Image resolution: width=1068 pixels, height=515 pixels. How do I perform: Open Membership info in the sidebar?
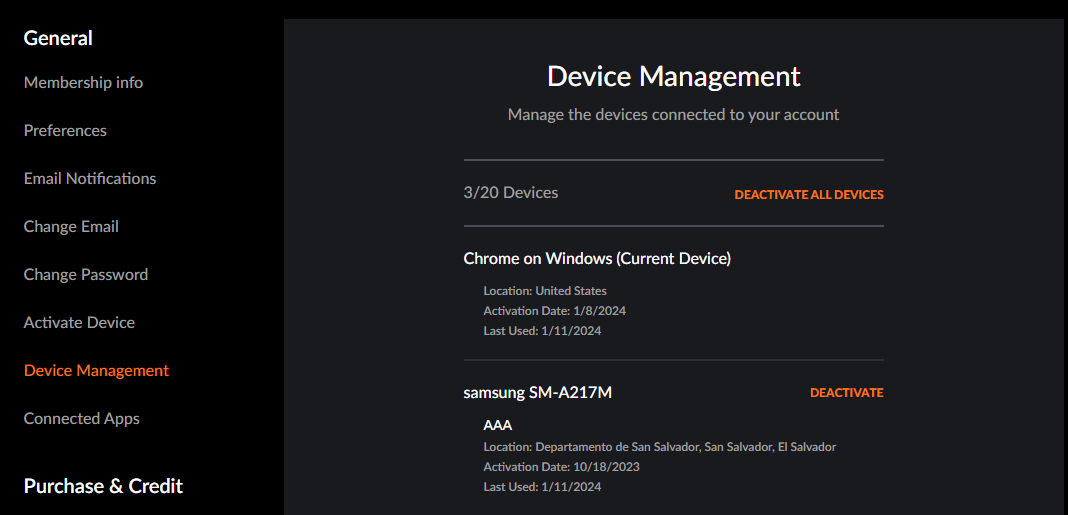(x=83, y=82)
